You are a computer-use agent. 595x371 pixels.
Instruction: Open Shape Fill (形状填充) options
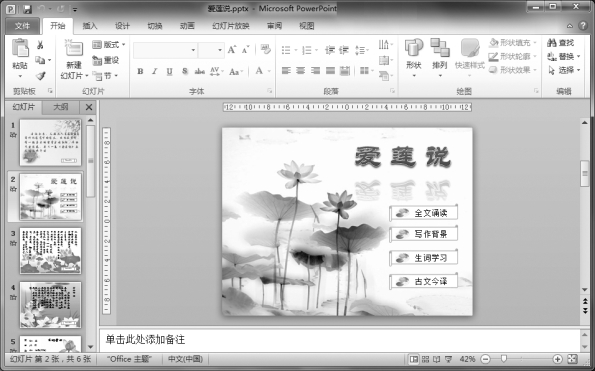[512, 42]
